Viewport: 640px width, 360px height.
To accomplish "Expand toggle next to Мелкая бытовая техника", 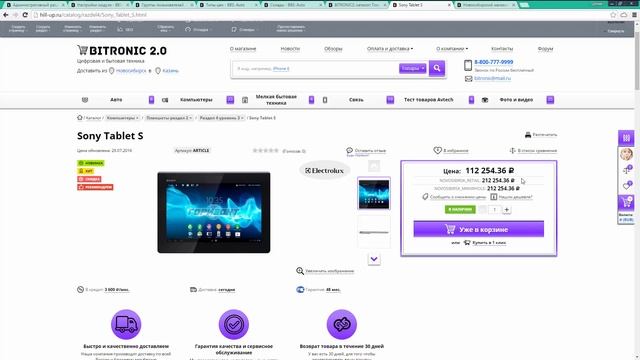I will click(311, 100).
